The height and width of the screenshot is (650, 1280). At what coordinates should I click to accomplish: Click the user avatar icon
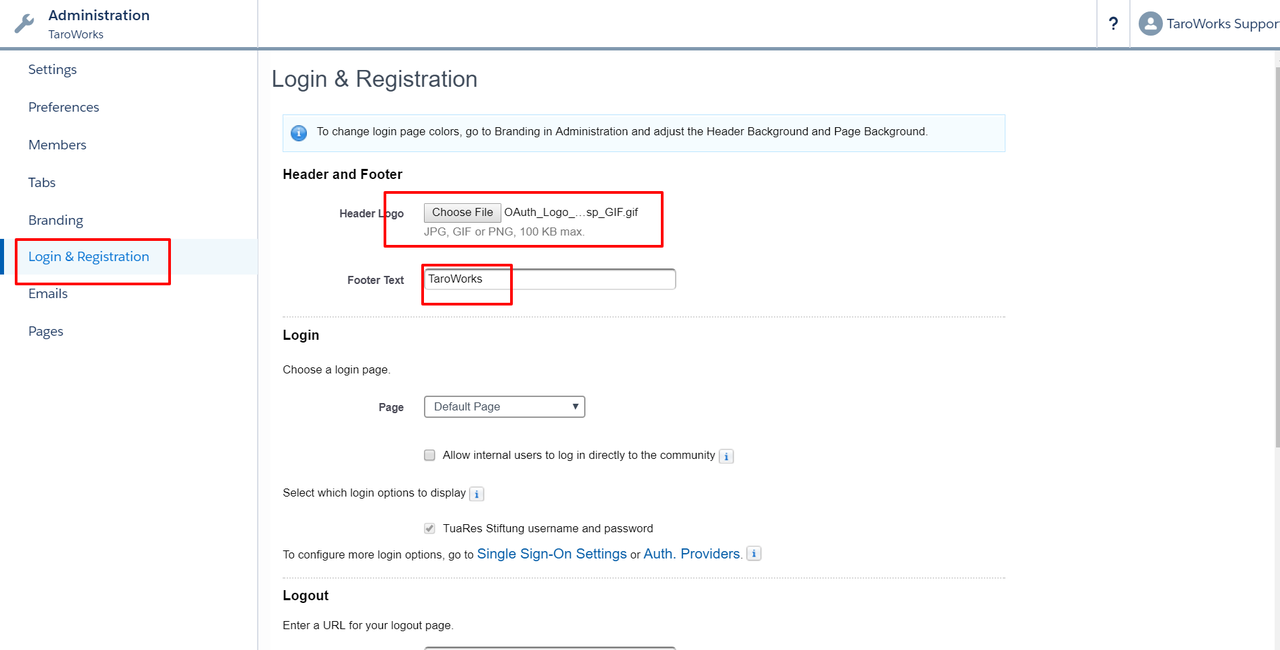[1150, 24]
